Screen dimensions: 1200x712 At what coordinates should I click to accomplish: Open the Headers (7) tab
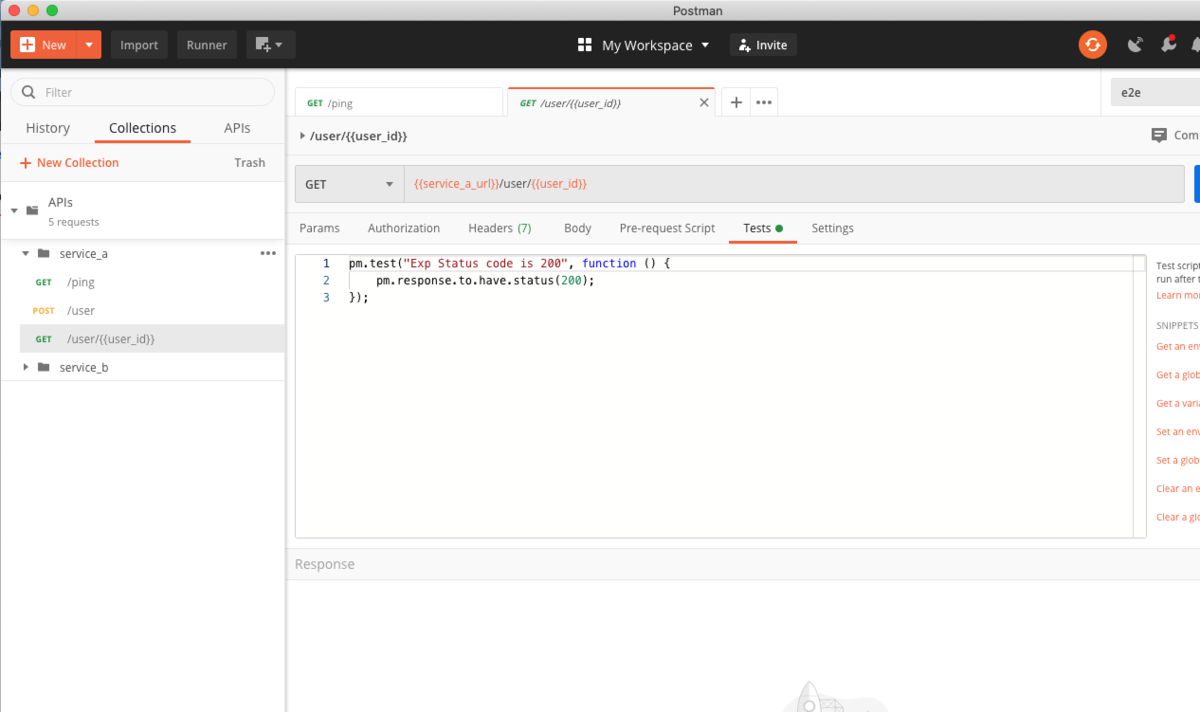[x=499, y=228]
